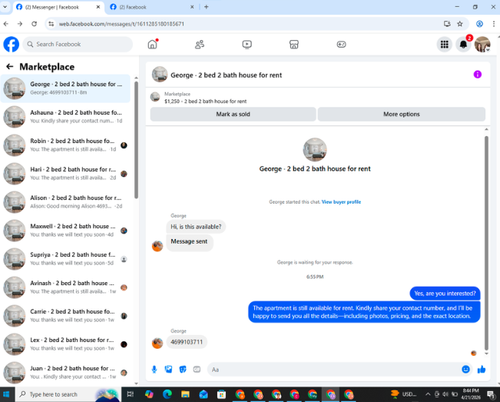Send a thumbs-up like

click(x=481, y=369)
